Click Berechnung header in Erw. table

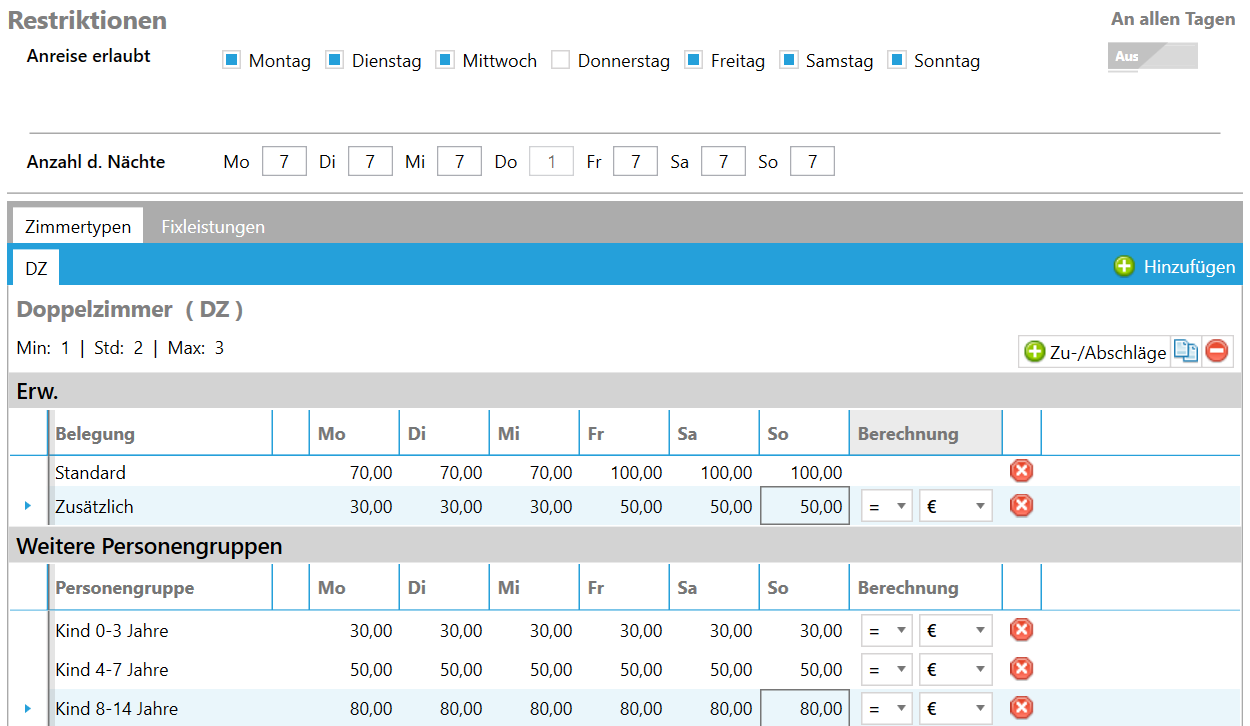(x=925, y=433)
